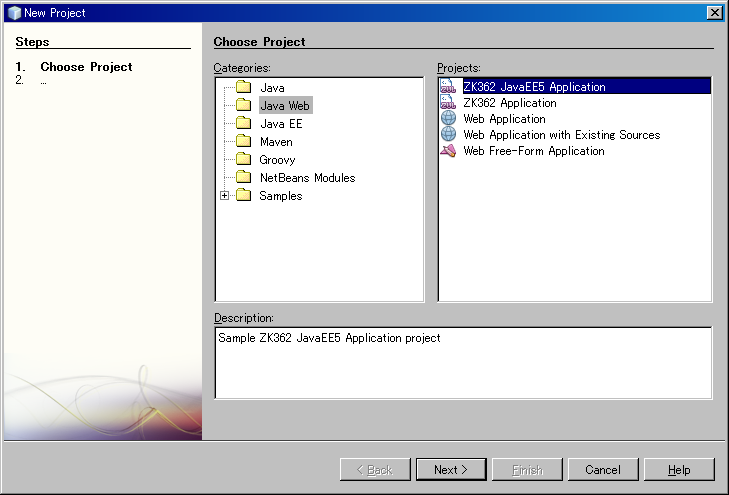Click the Web Free-Form Application icon
Image resolution: width=729 pixels, height=495 pixels.
pyautogui.click(x=448, y=151)
